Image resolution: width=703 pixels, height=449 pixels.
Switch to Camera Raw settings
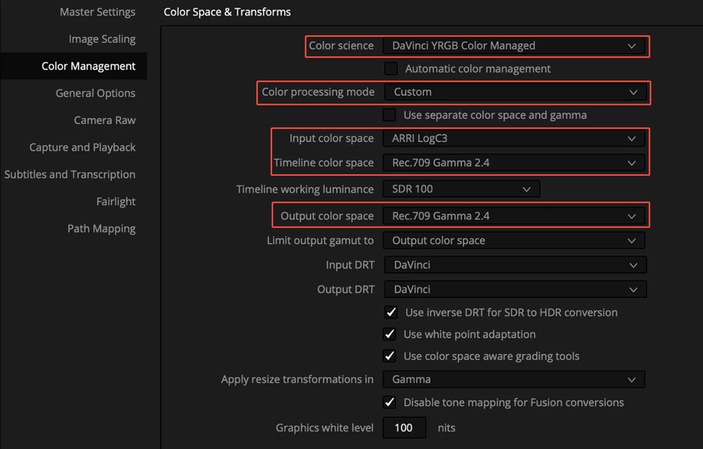point(104,120)
